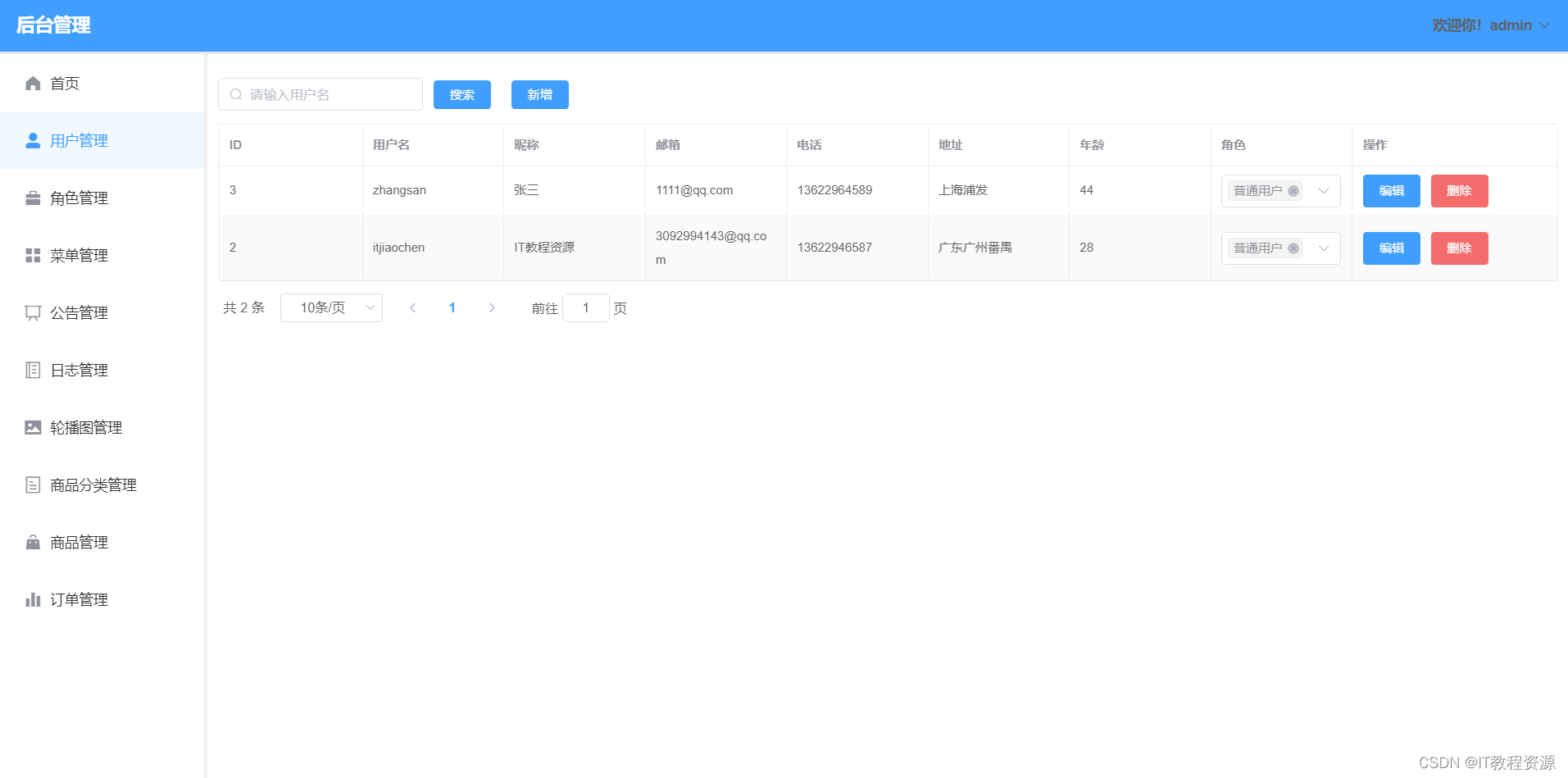Click the user icon next to 用户管理

point(32,140)
